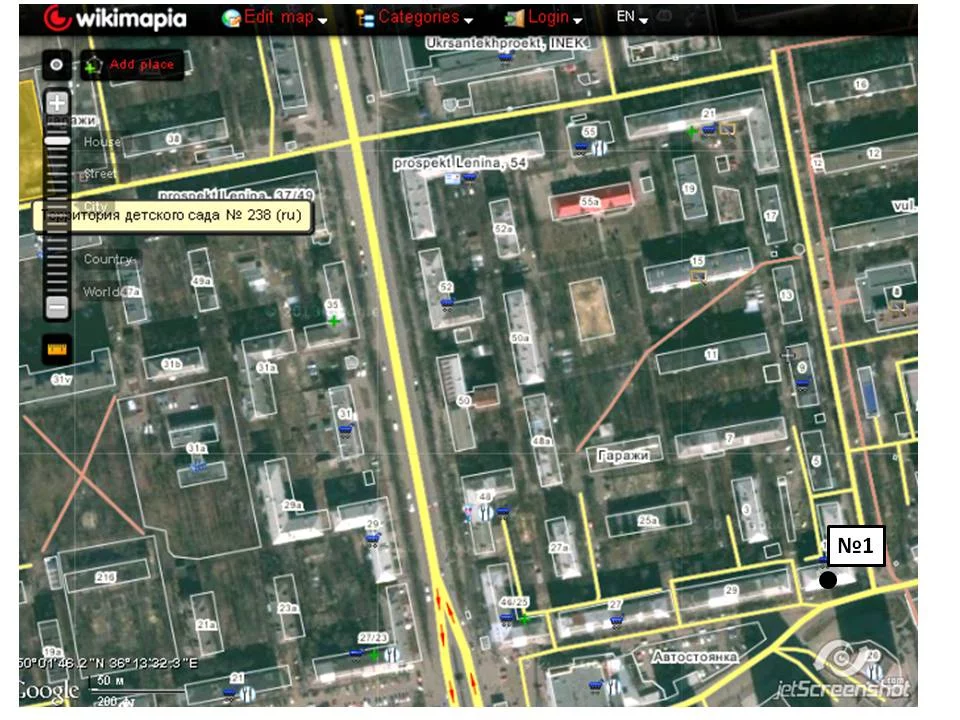Open the Login dropdown
This screenshot has height=720, width=960.
(x=542, y=18)
